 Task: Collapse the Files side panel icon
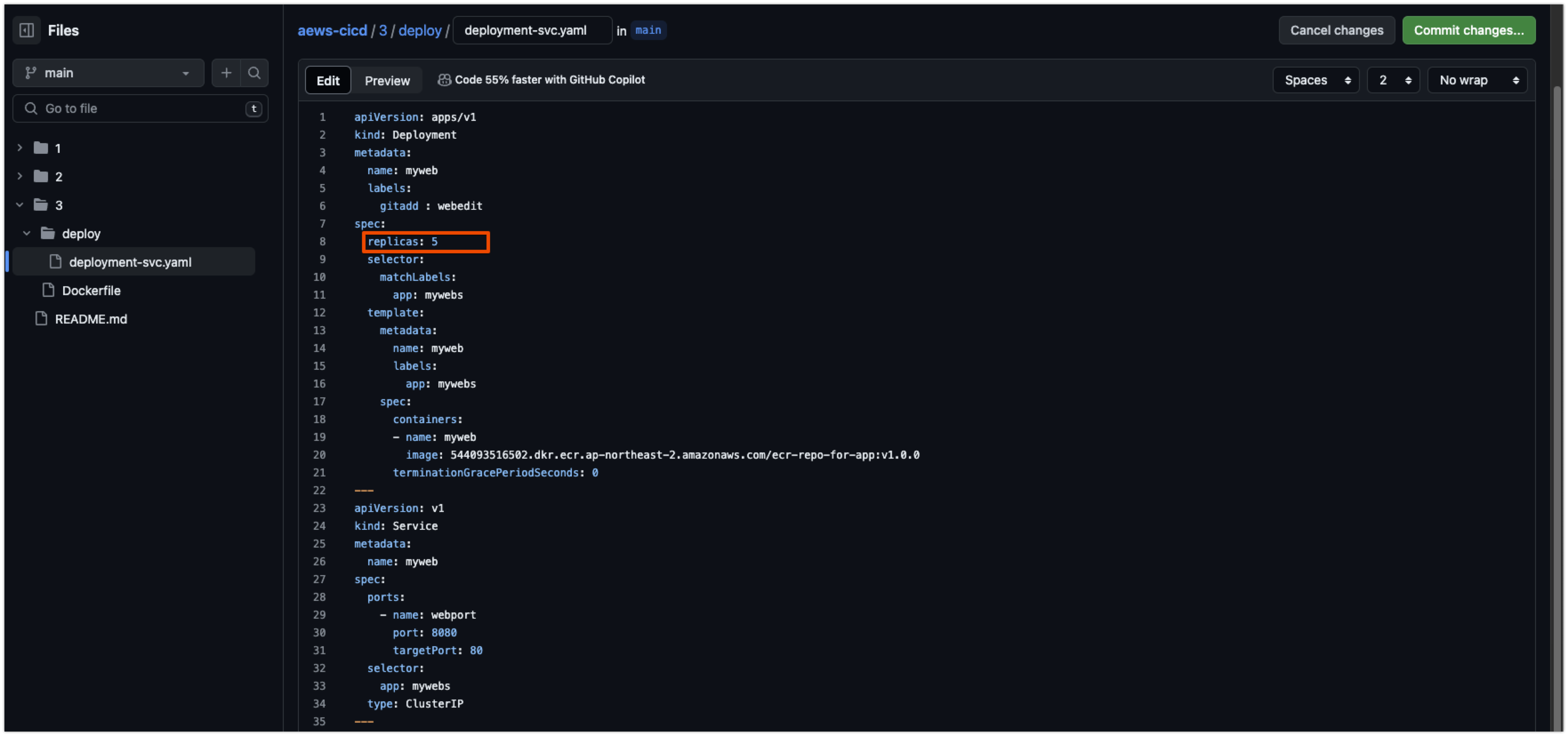point(27,30)
